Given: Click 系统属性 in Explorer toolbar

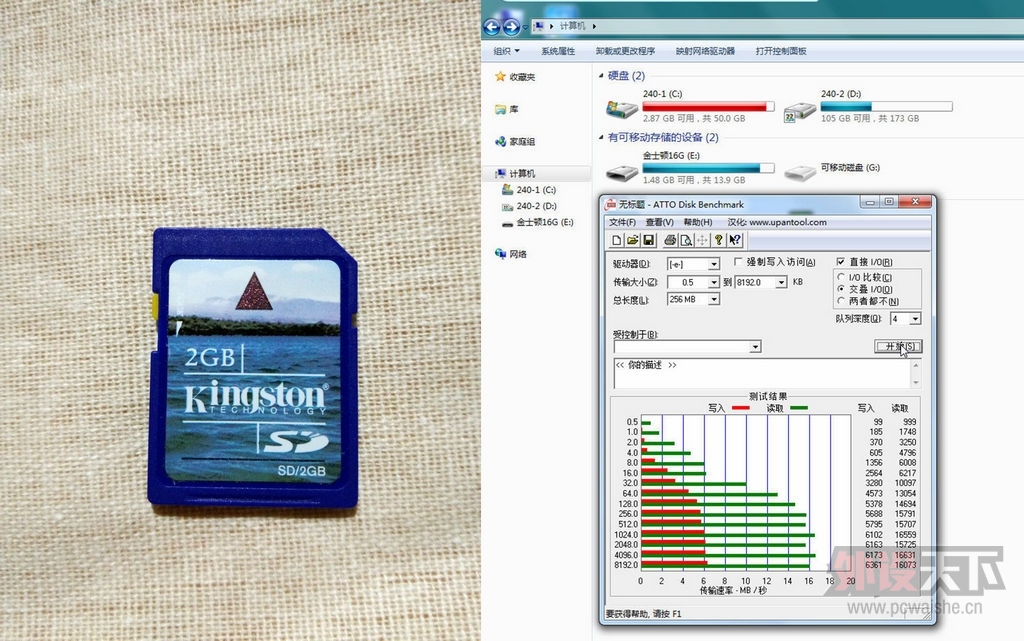Looking at the screenshot, I should pos(558,51).
